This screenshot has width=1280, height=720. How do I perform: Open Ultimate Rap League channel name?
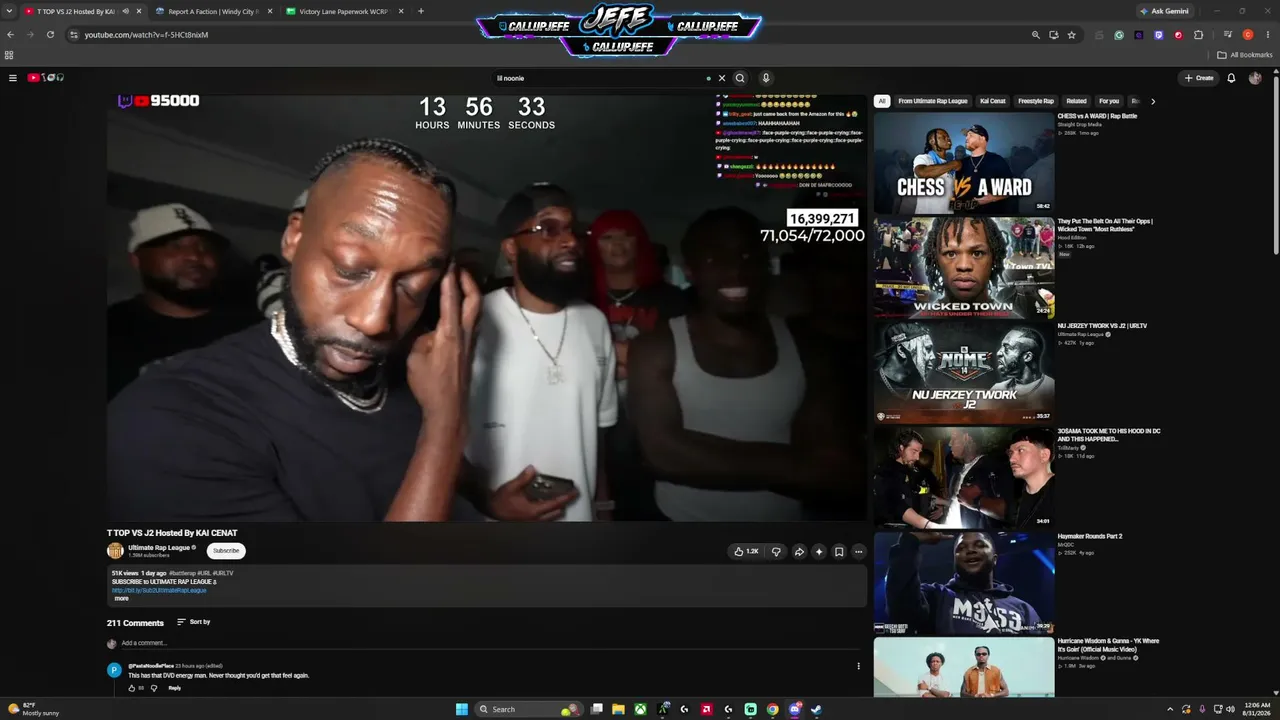[159, 547]
